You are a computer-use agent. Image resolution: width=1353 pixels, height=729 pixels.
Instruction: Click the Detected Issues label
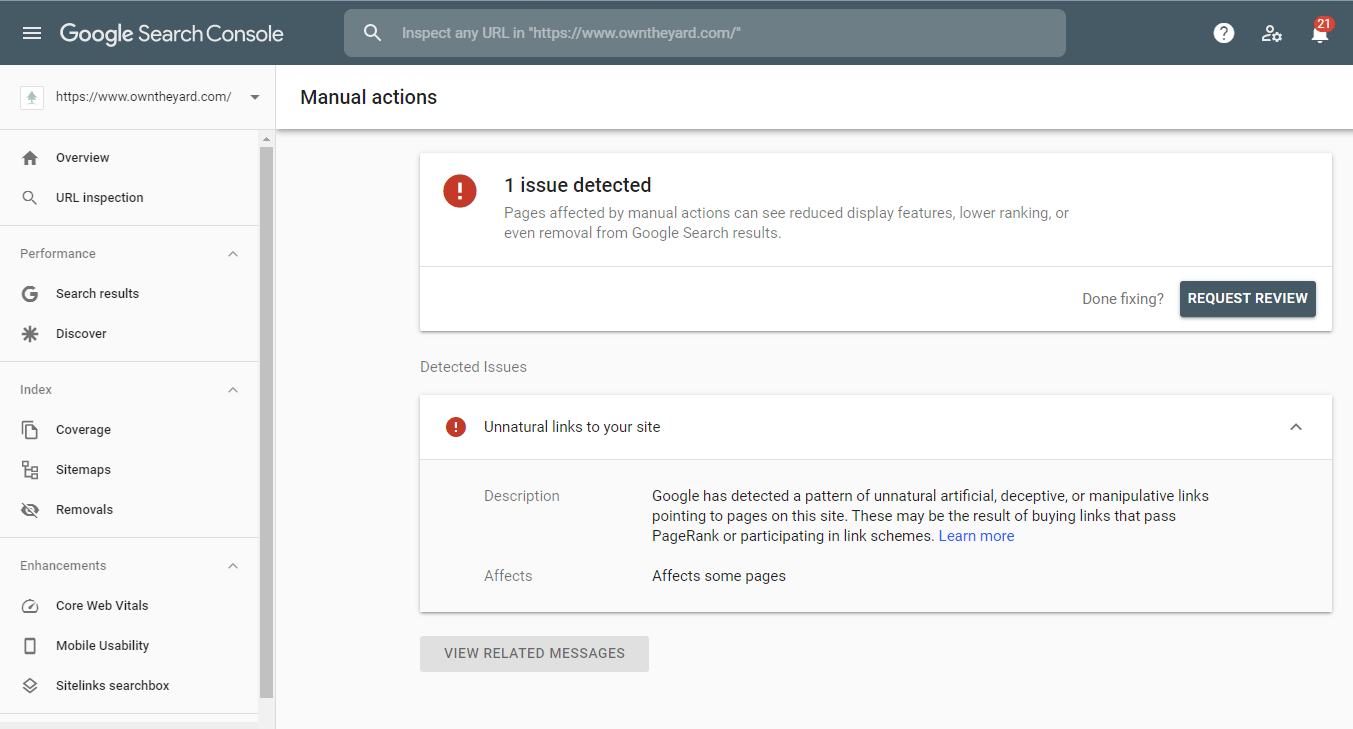coord(473,367)
